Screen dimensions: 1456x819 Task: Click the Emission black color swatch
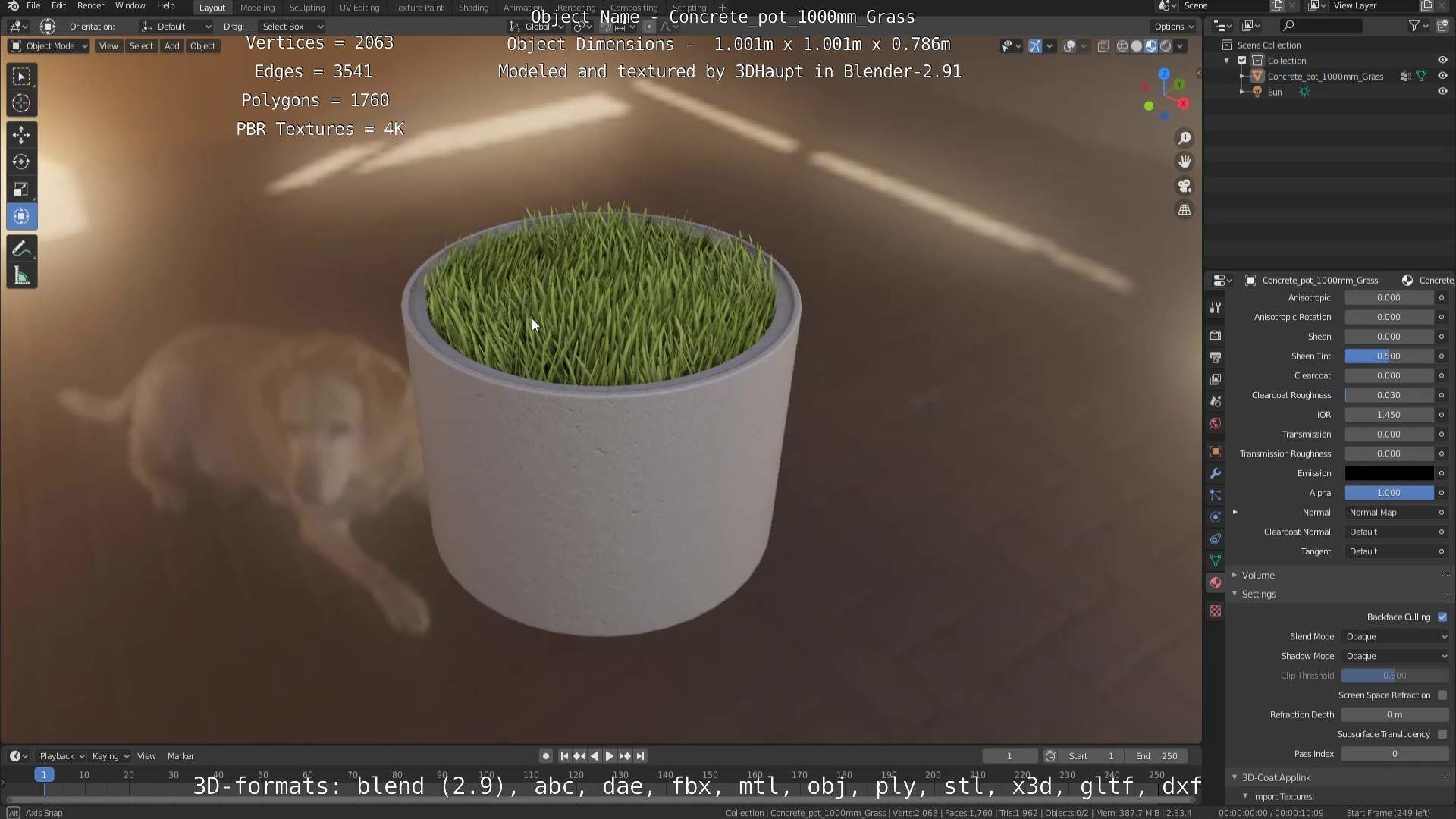[x=1389, y=473]
